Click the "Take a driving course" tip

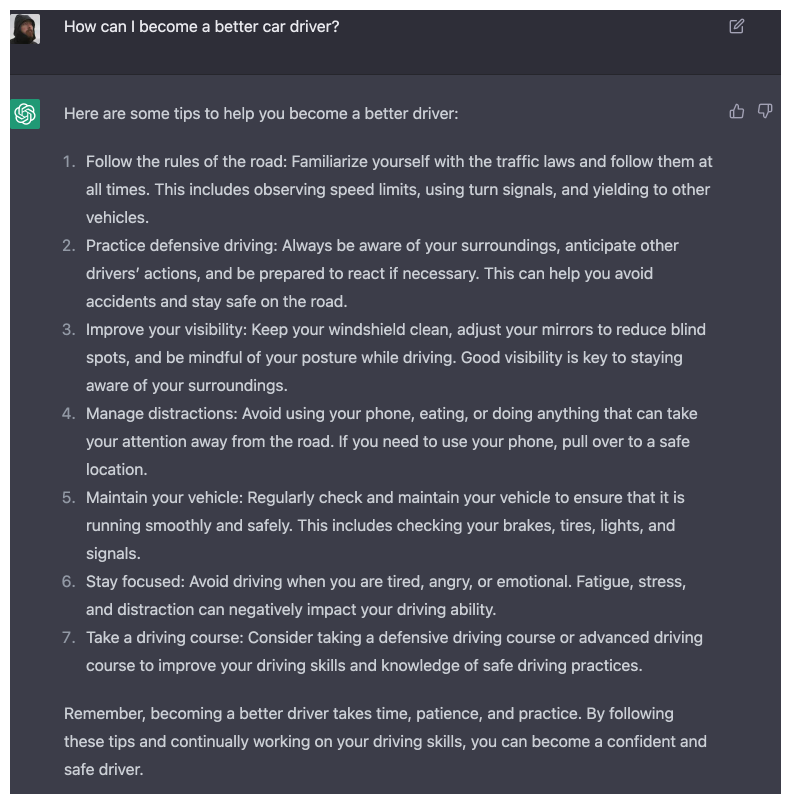394,651
